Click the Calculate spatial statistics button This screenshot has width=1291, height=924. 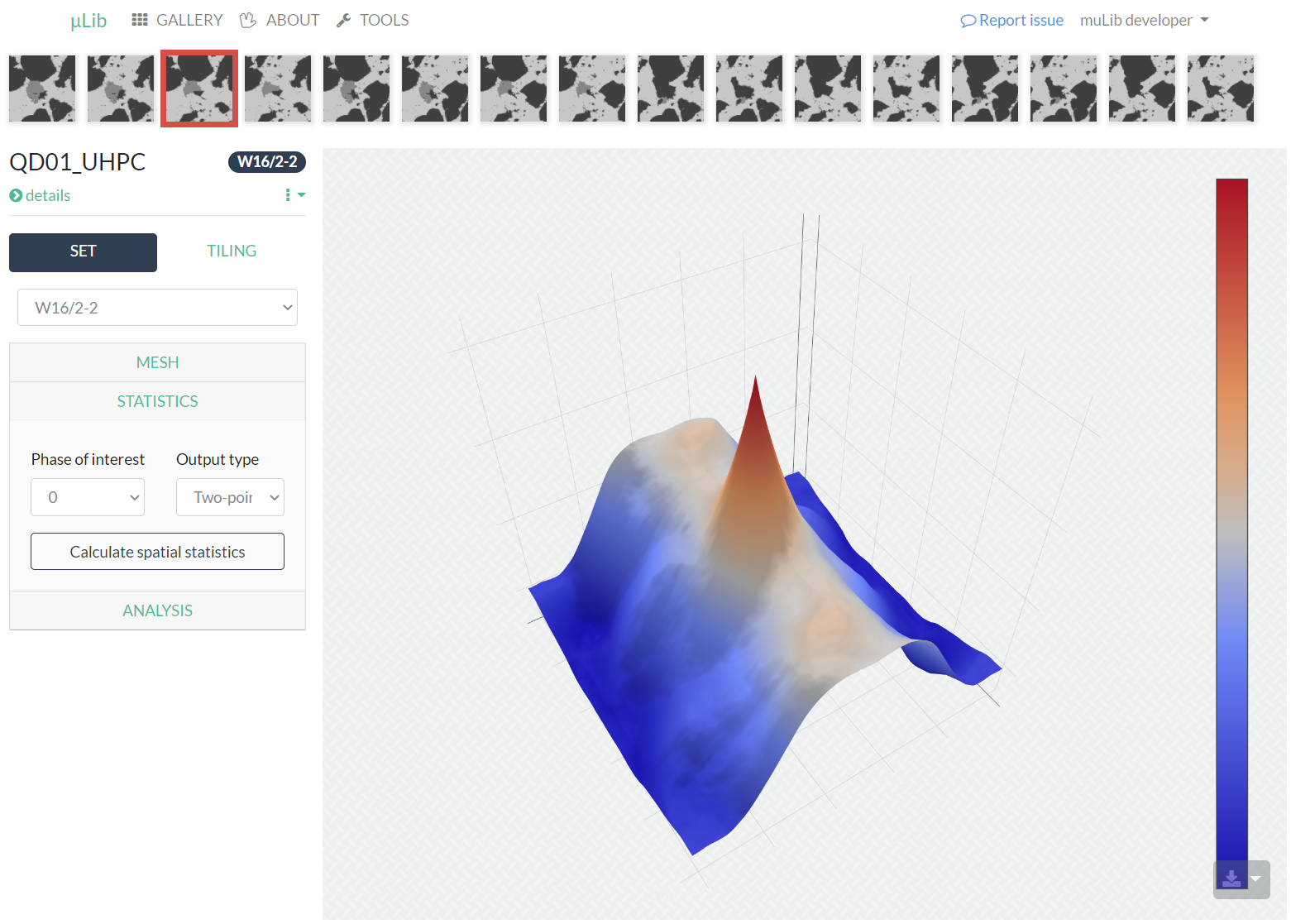pyautogui.click(x=157, y=552)
